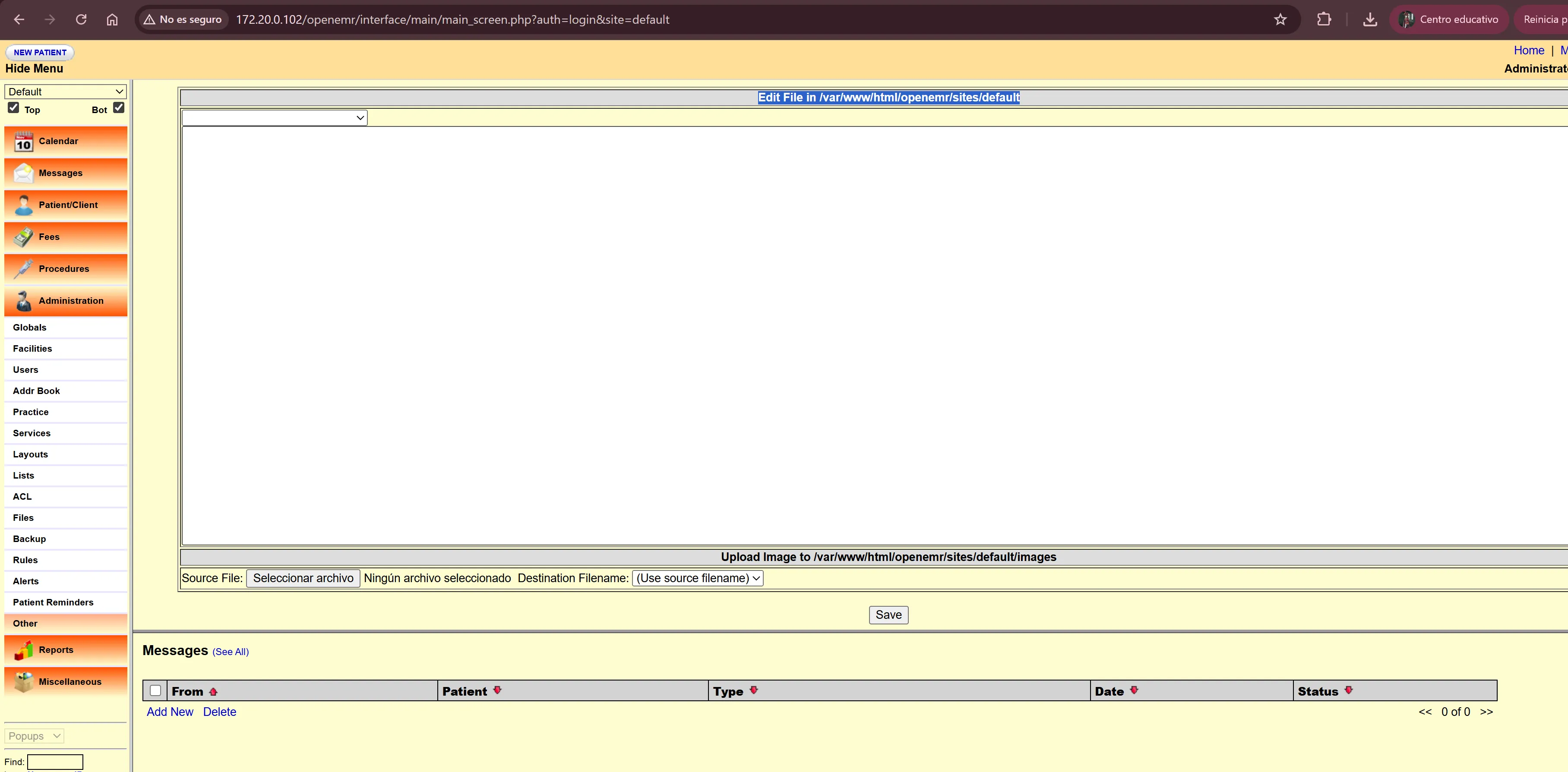Screen dimensions: 1568x772
Task: Click the Calendar icon in sidebar
Action: [24, 141]
